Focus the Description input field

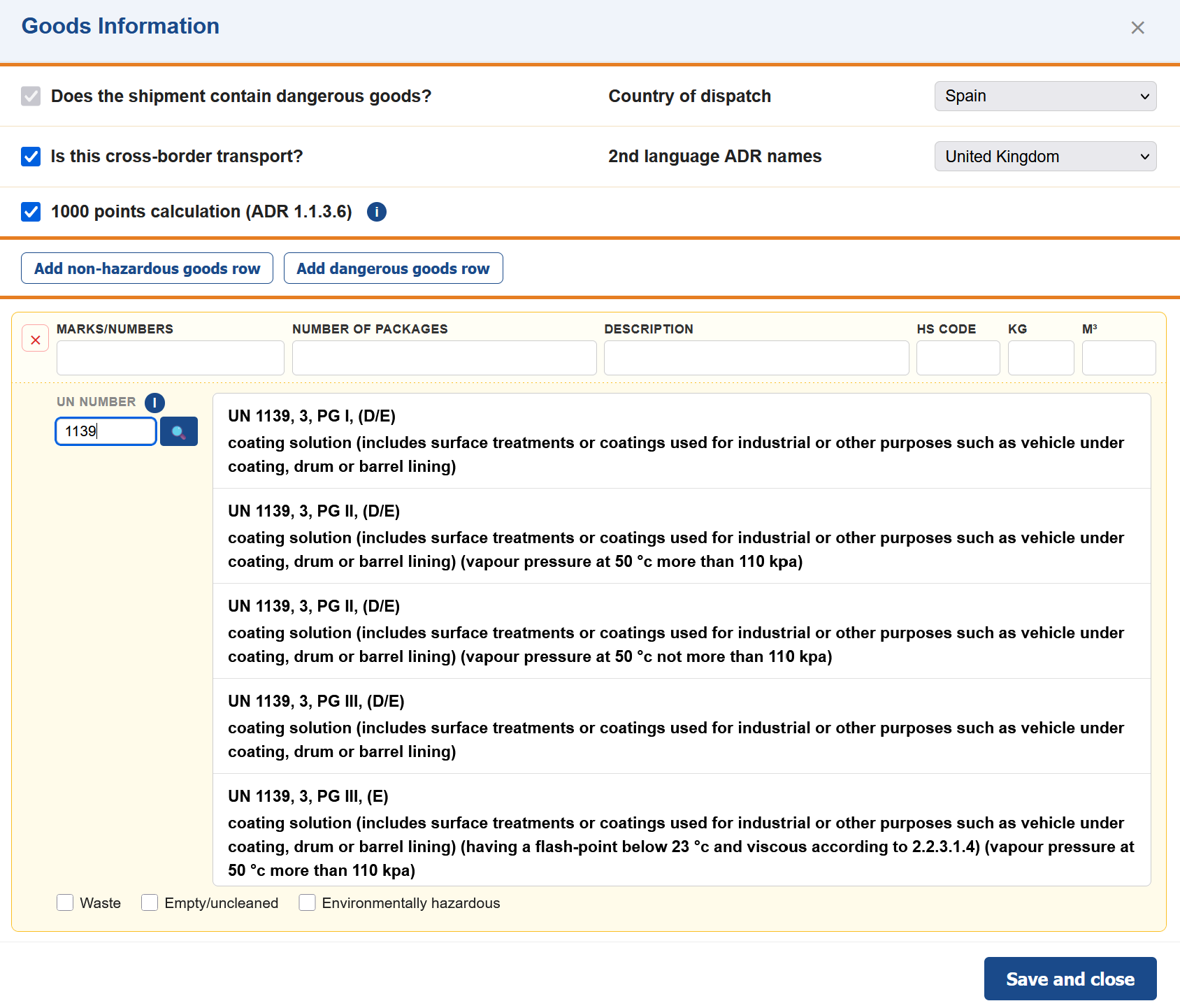click(x=756, y=358)
